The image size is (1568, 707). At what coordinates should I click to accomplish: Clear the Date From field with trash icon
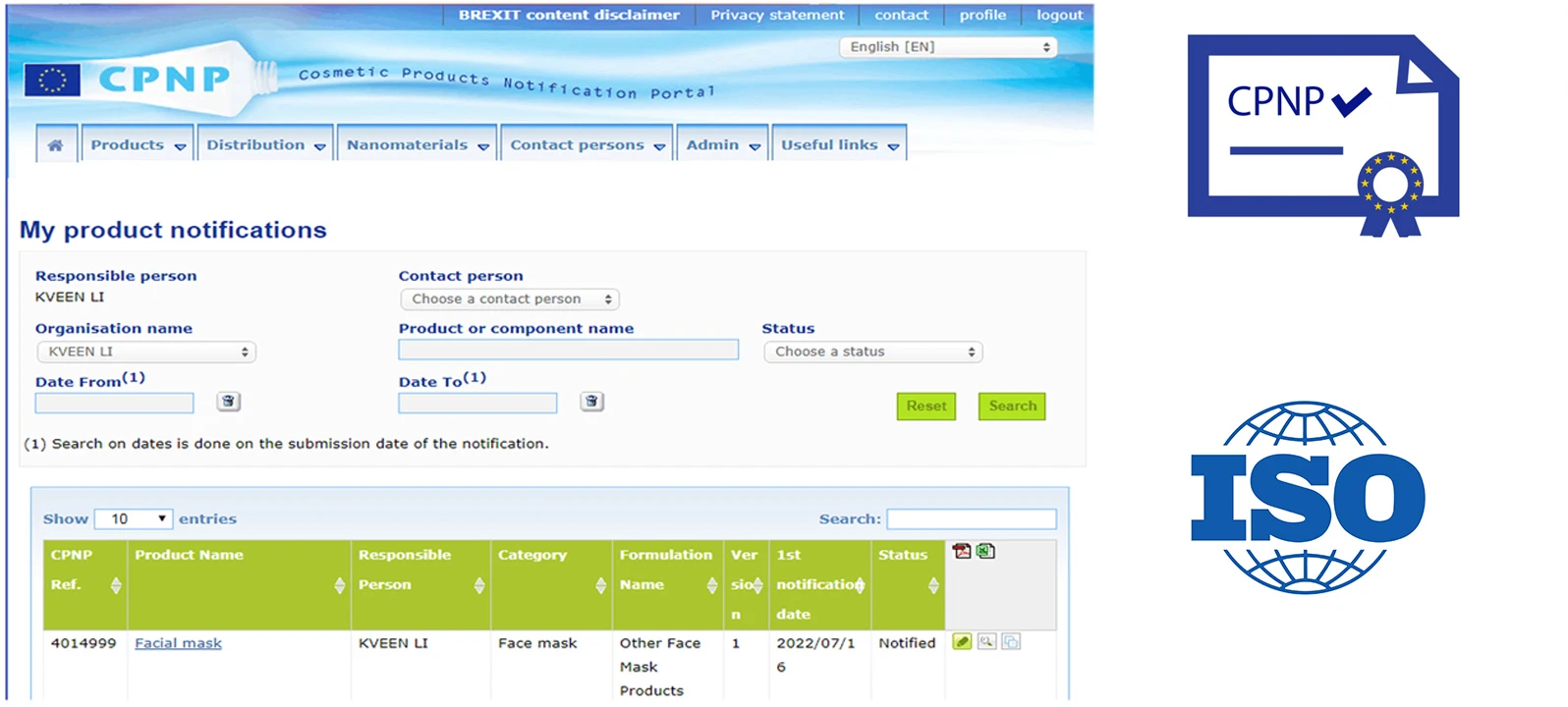tap(228, 402)
